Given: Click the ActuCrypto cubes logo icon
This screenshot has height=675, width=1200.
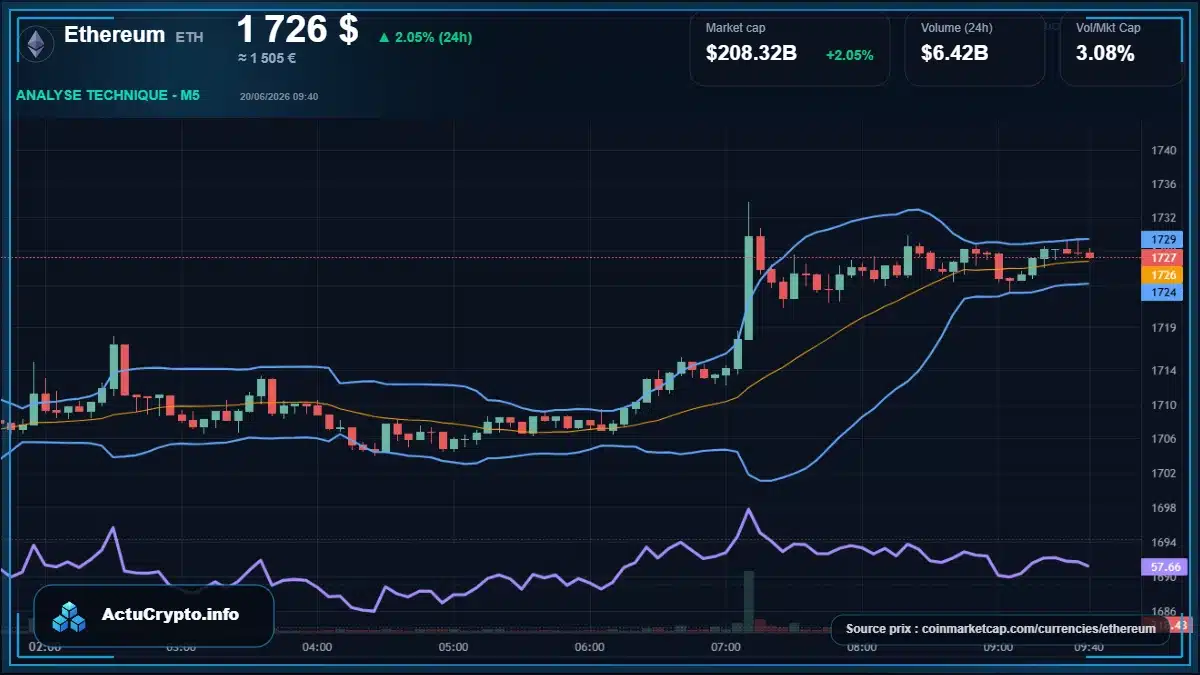Looking at the screenshot, I should click(70, 616).
